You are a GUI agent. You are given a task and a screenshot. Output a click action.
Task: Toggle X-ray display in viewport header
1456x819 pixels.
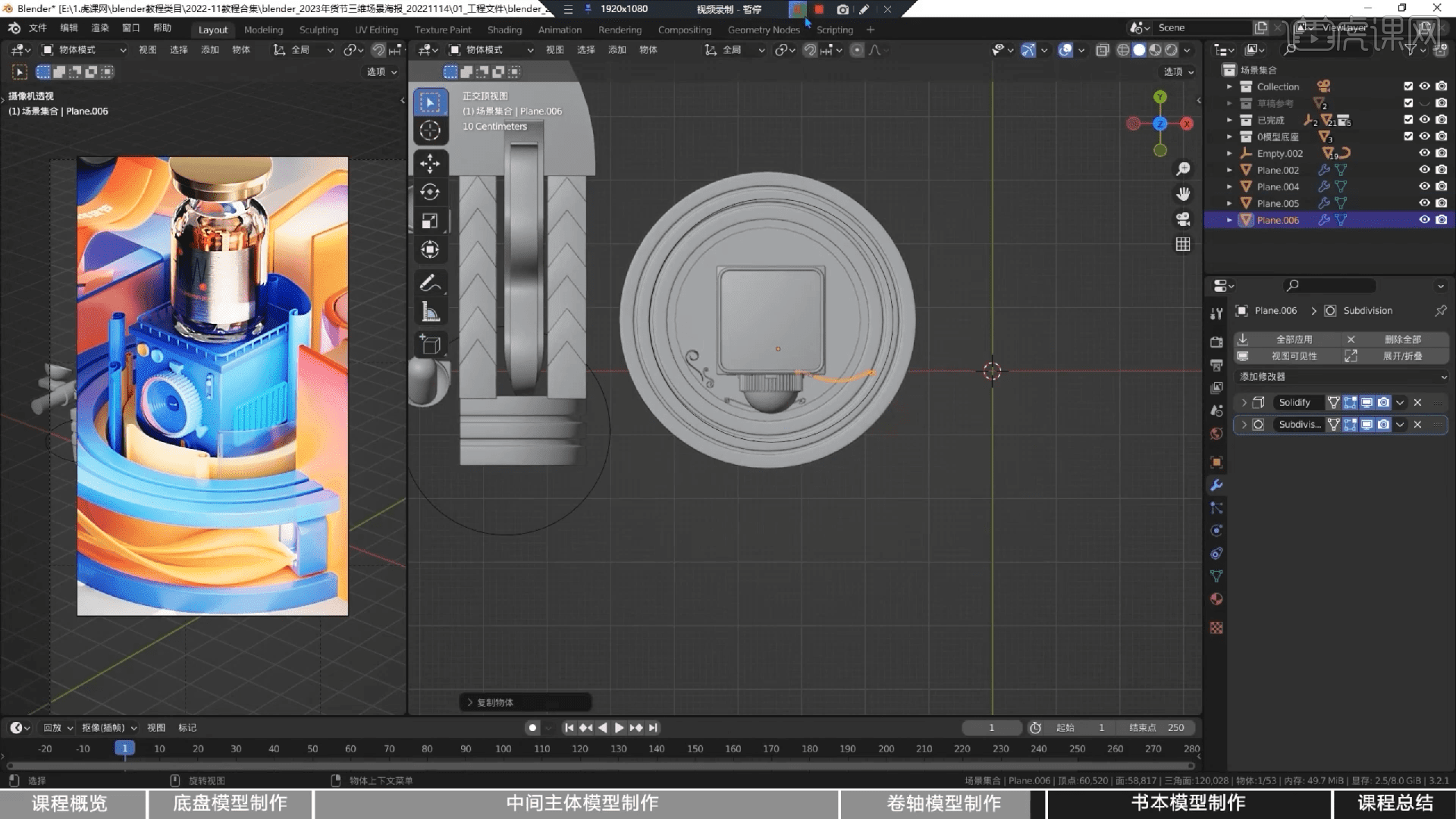point(1102,50)
